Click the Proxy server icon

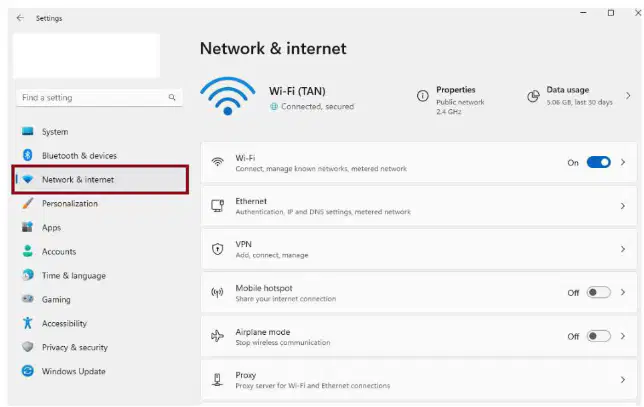(x=217, y=379)
